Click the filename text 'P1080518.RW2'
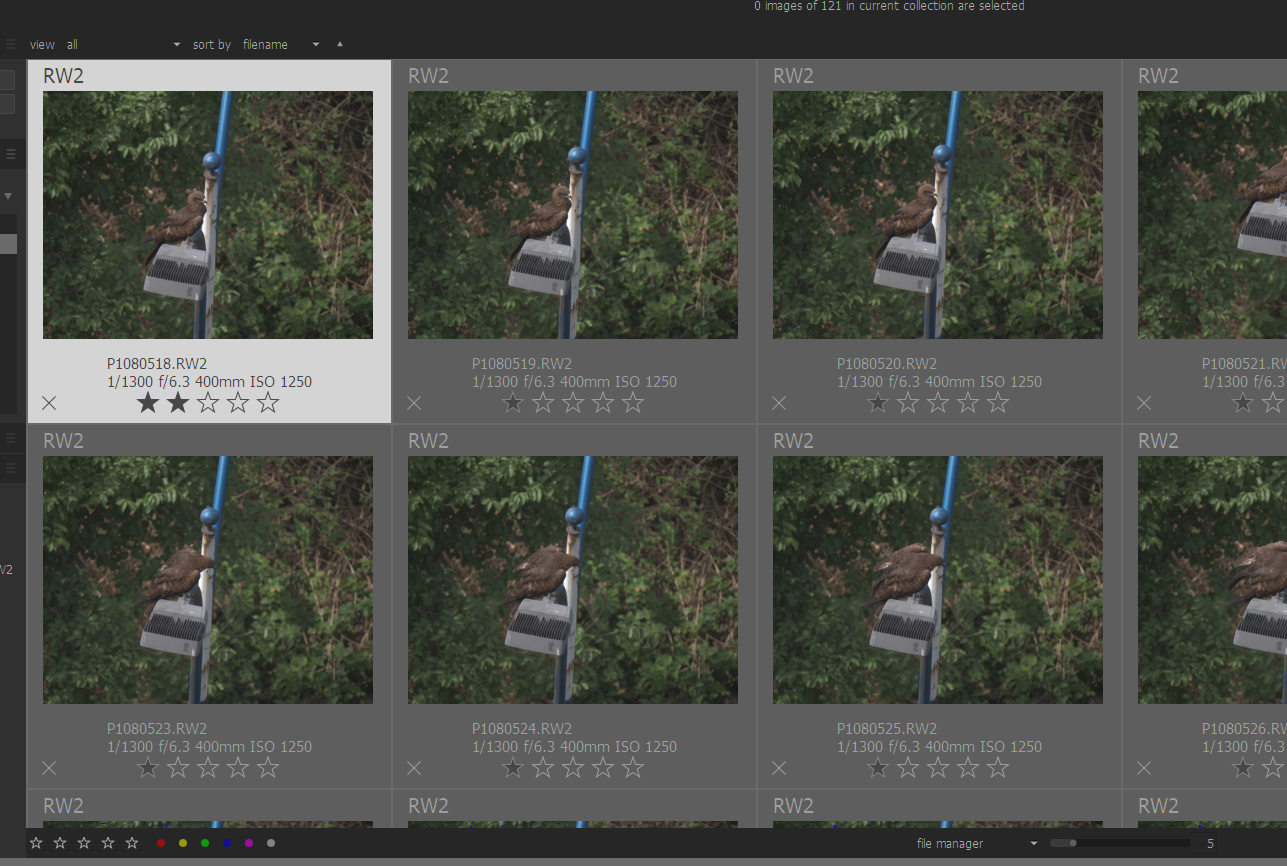 157,364
